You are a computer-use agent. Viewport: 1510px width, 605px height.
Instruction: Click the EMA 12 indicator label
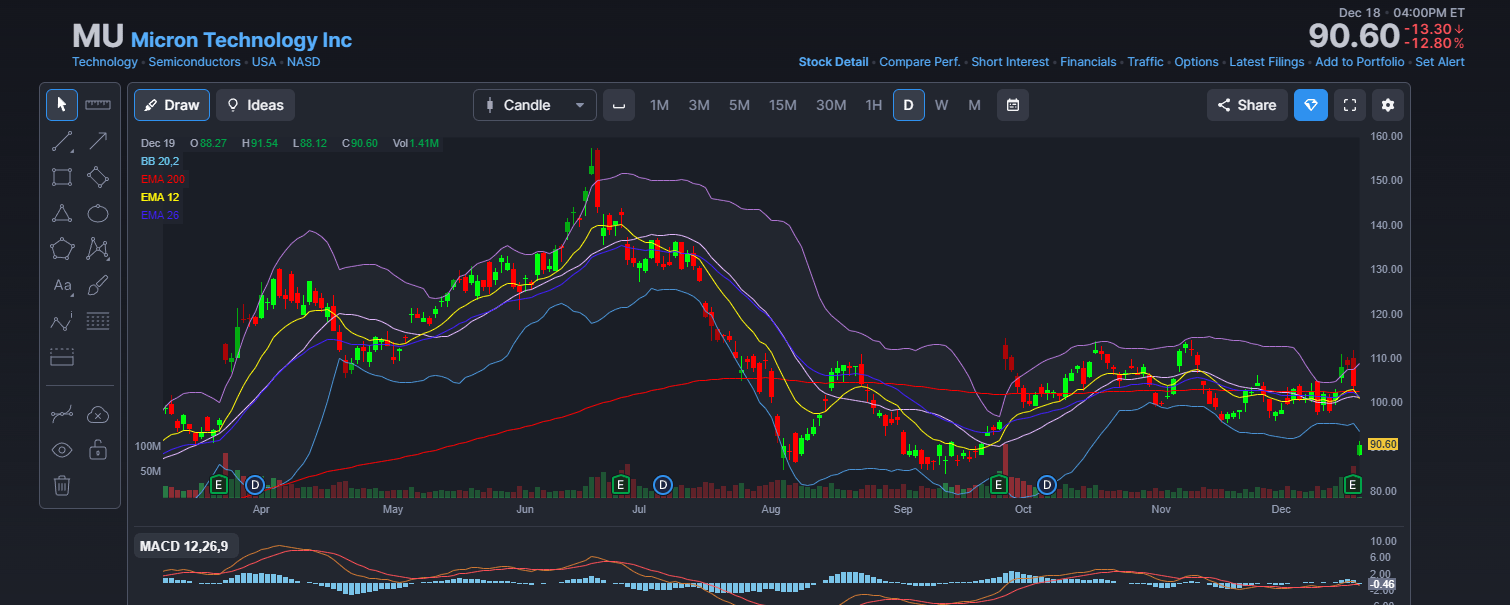coord(160,197)
